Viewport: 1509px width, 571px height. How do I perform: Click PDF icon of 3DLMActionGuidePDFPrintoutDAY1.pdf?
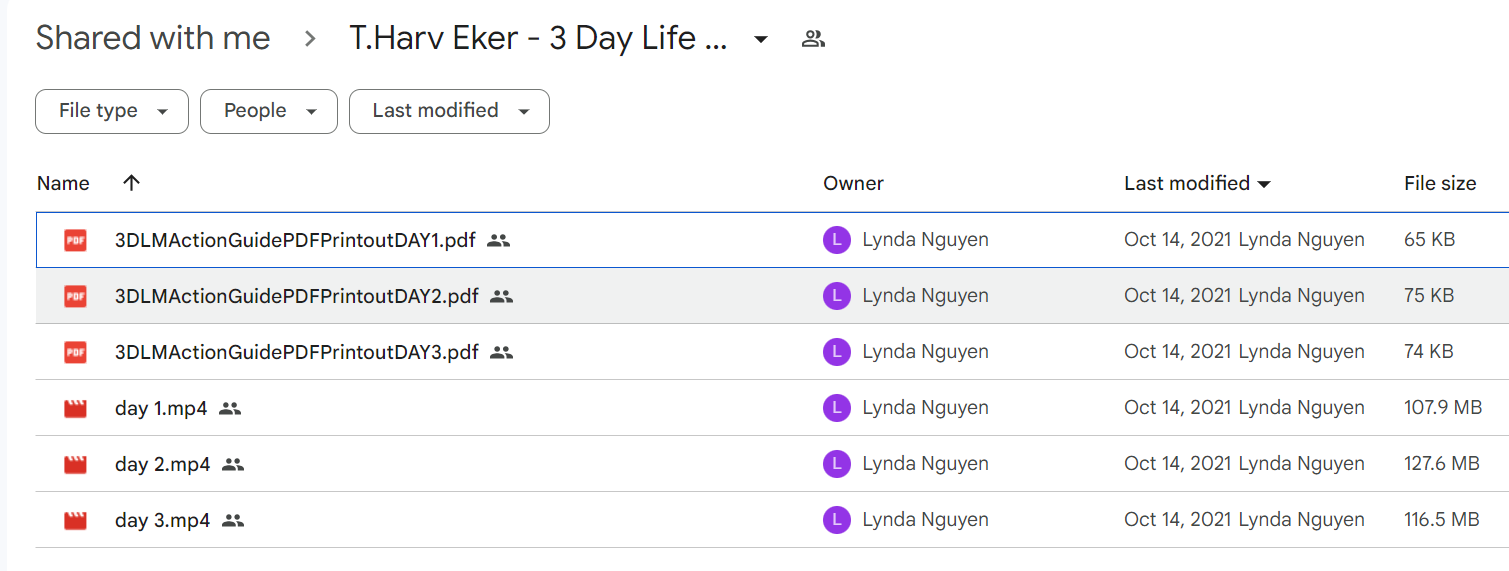75,240
